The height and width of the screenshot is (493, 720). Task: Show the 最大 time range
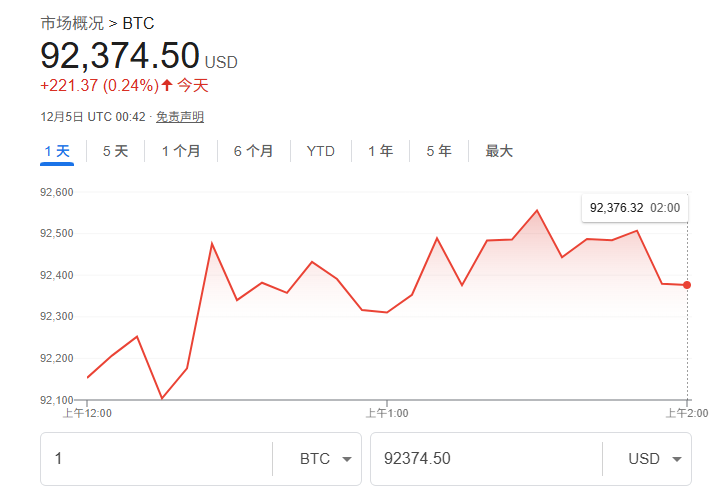(x=499, y=152)
